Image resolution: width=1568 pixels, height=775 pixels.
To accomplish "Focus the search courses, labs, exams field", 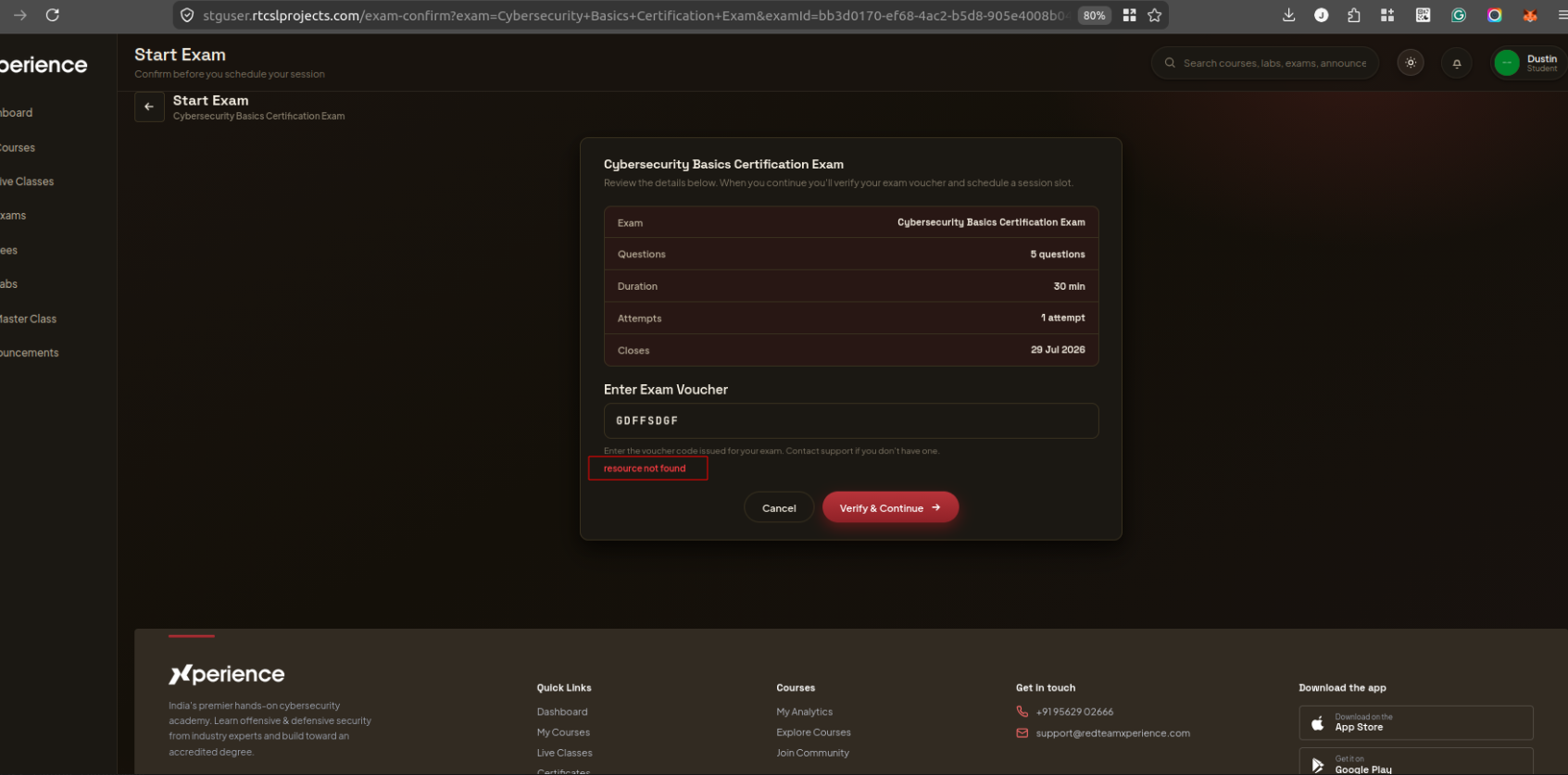I will point(1265,63).
